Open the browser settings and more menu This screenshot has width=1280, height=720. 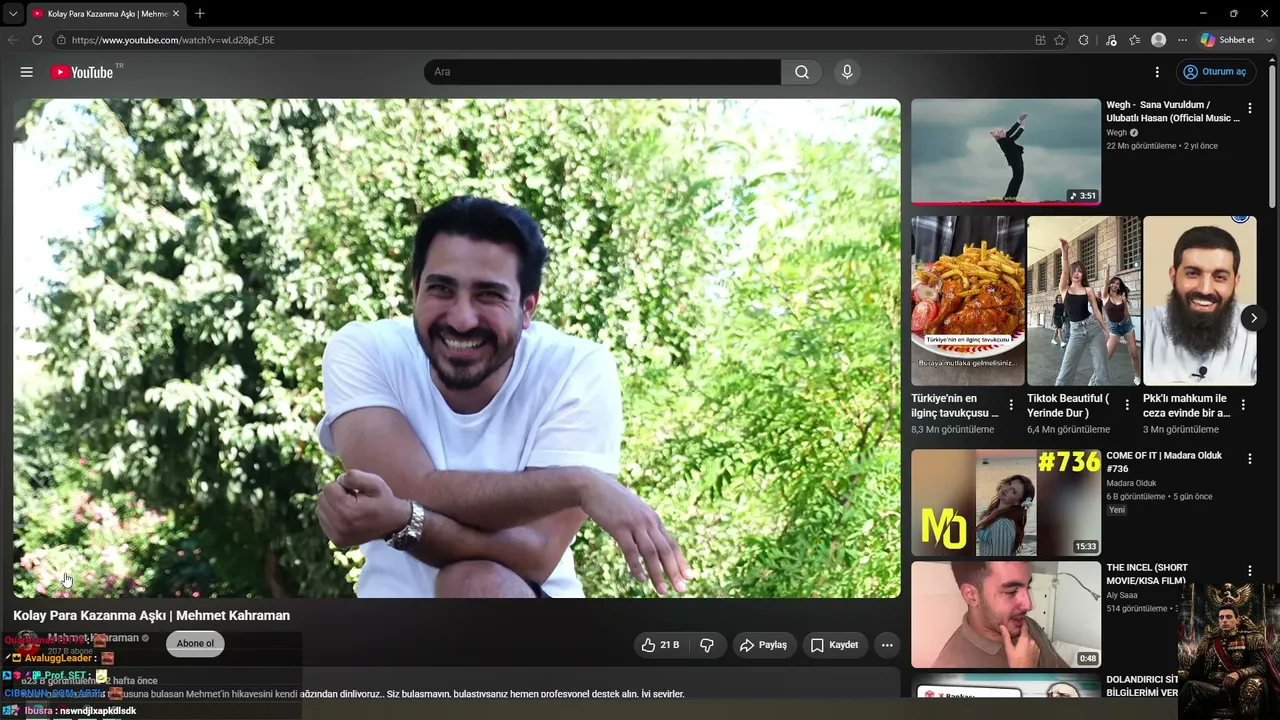pos(1182,40)
